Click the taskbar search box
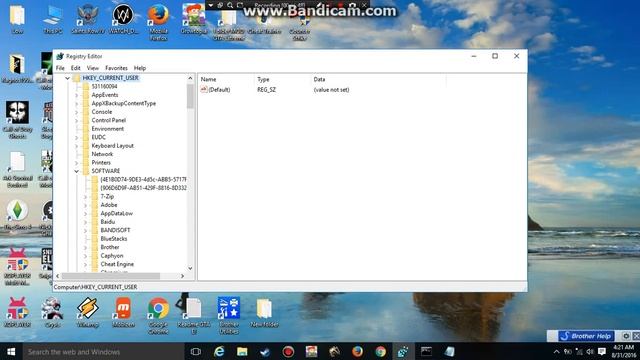The height and width of the screenshot is (360, 640). (103, 351)
